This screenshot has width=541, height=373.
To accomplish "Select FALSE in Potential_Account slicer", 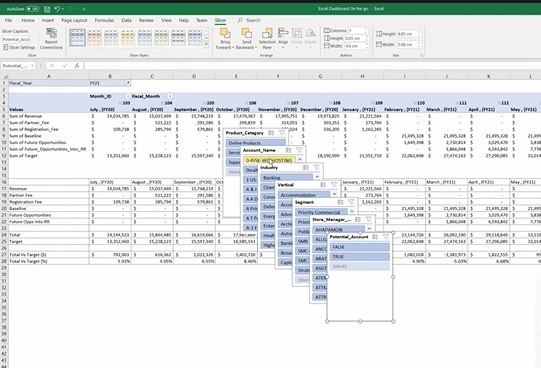I will [360, 247].
